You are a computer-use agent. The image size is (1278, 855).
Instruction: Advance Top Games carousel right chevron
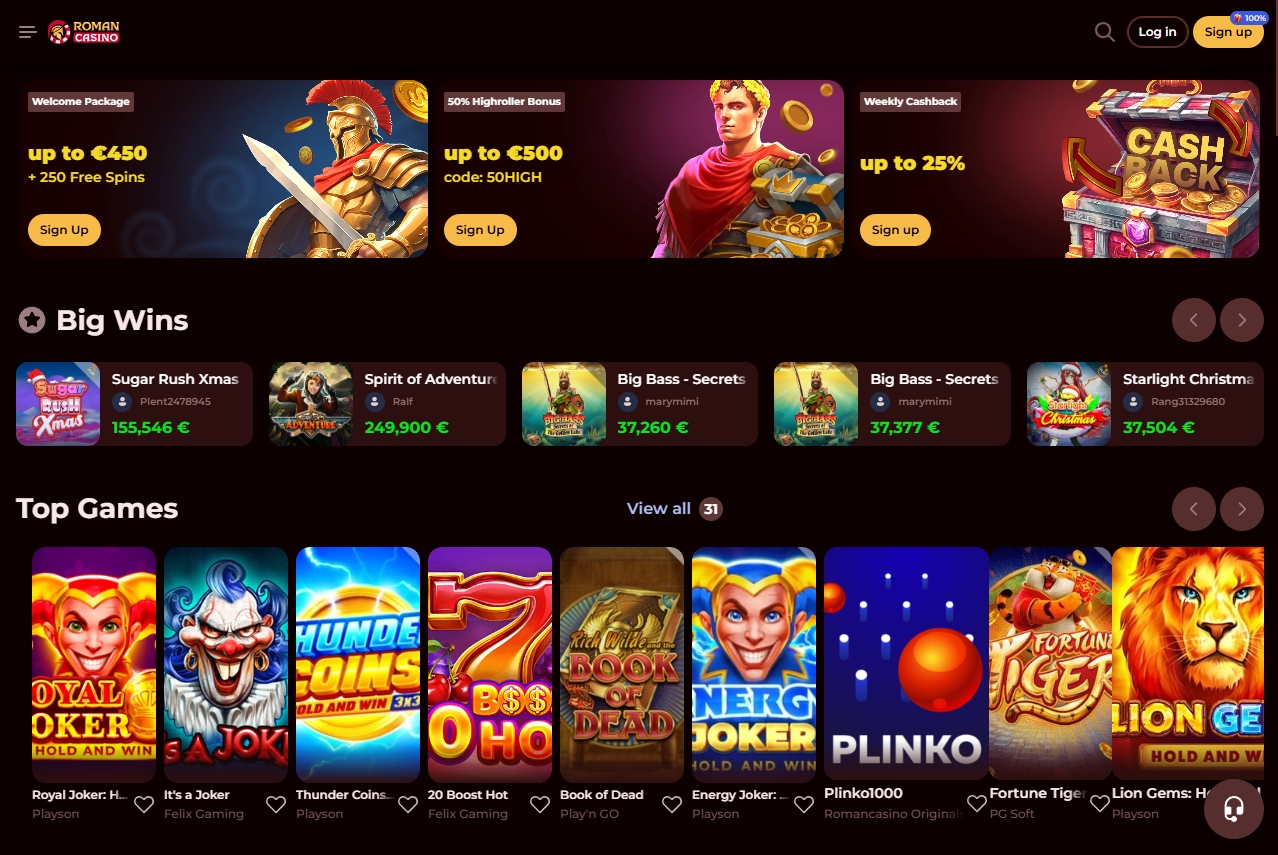click(1242, 509)
